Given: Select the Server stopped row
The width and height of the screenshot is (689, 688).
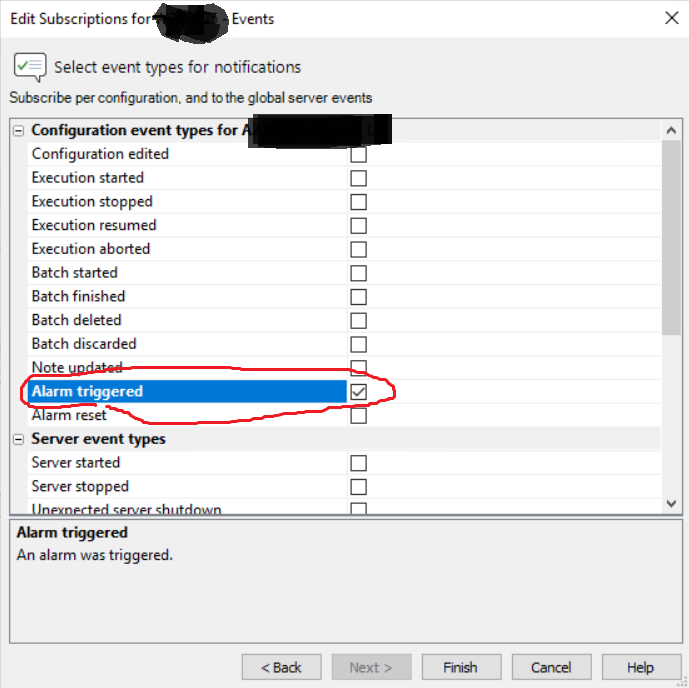Looking at the screenshot, I should 344,486.
